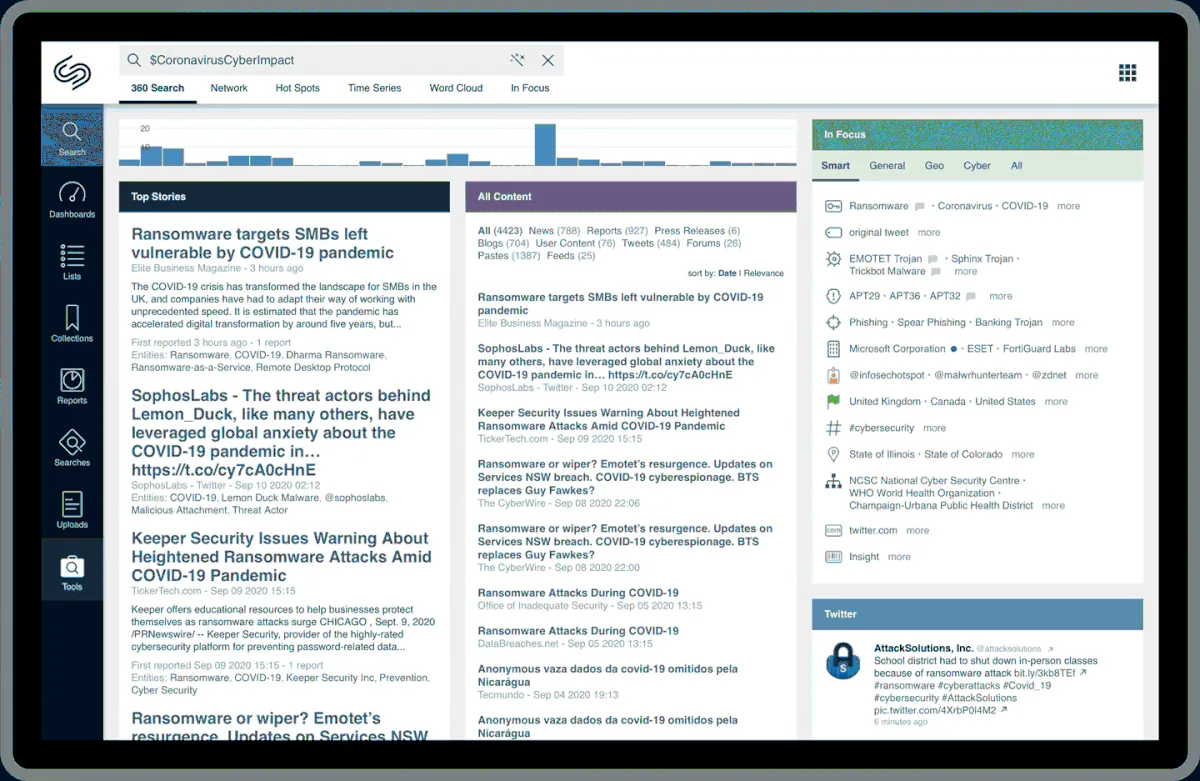Switch to the In Focus top tab

(530, 88)
